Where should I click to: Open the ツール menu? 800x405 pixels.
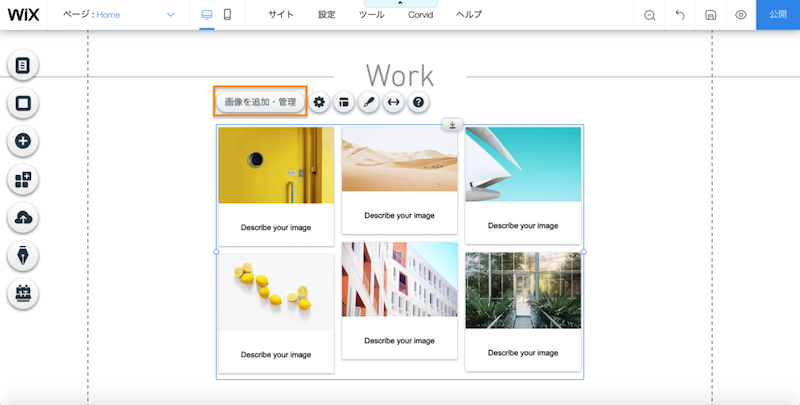pyautogui.click(x=371, y=15)
